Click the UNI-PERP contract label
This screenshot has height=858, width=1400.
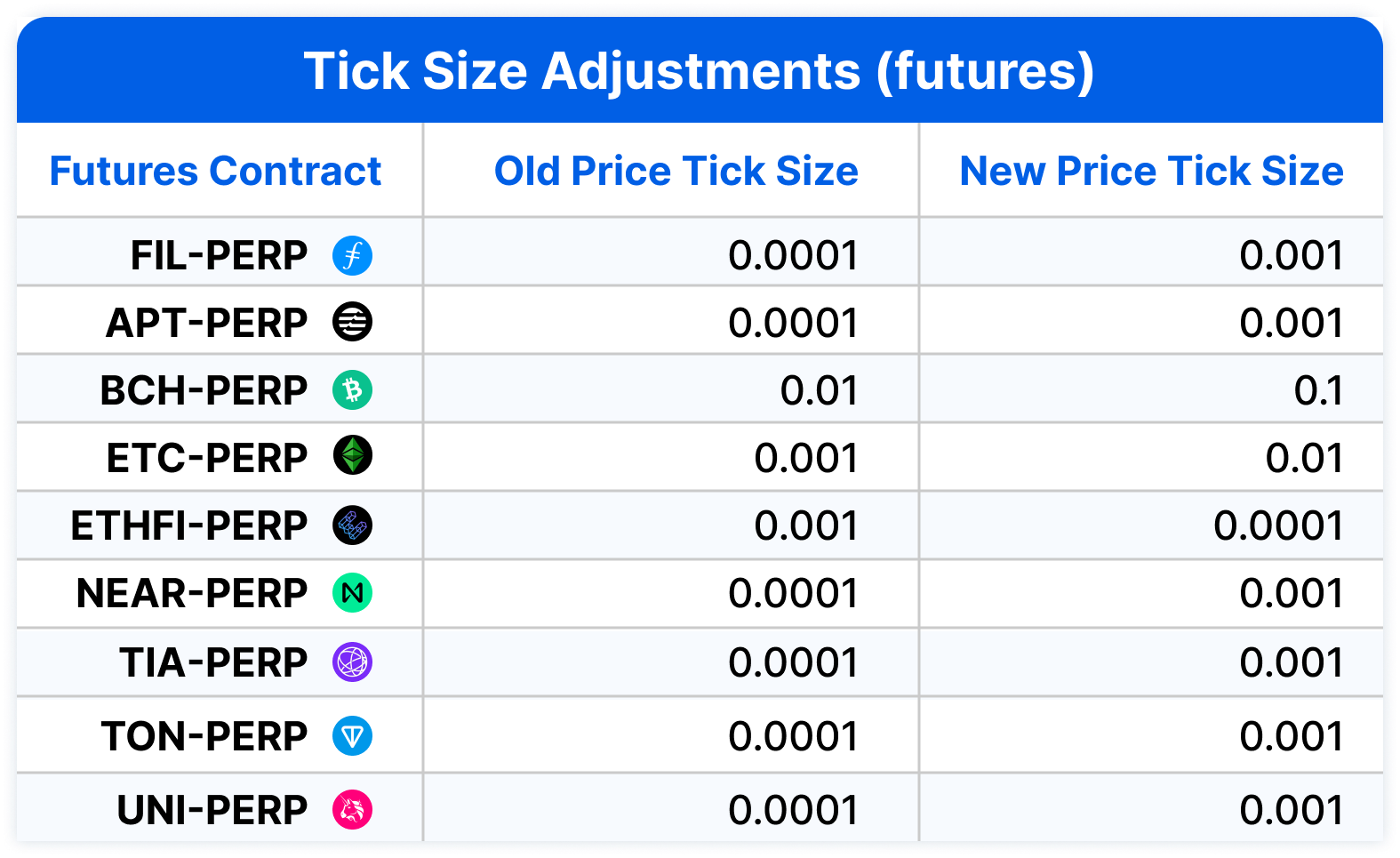[x=212, y=810]
